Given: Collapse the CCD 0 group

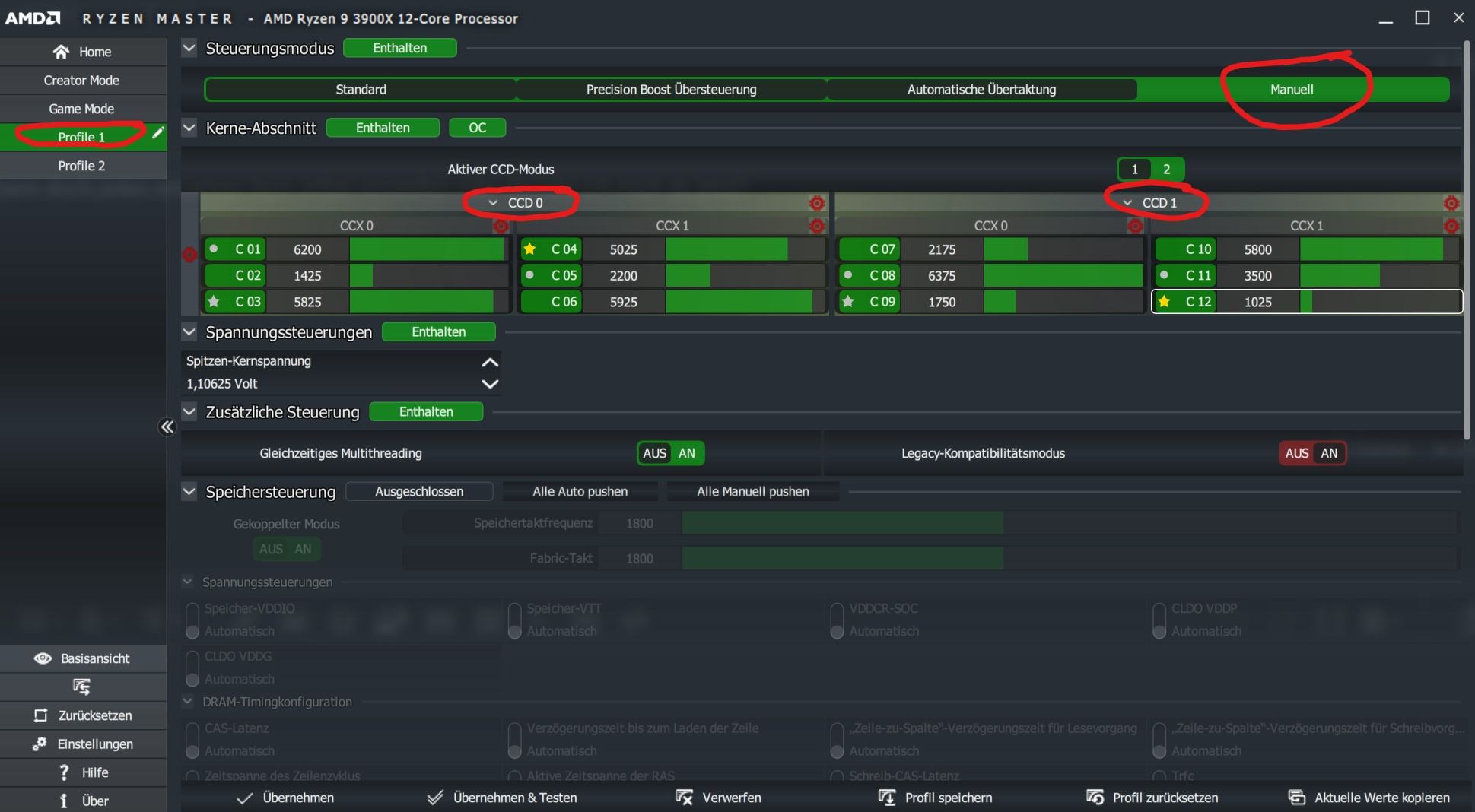Looking at the screenshot, I should 493,203.
